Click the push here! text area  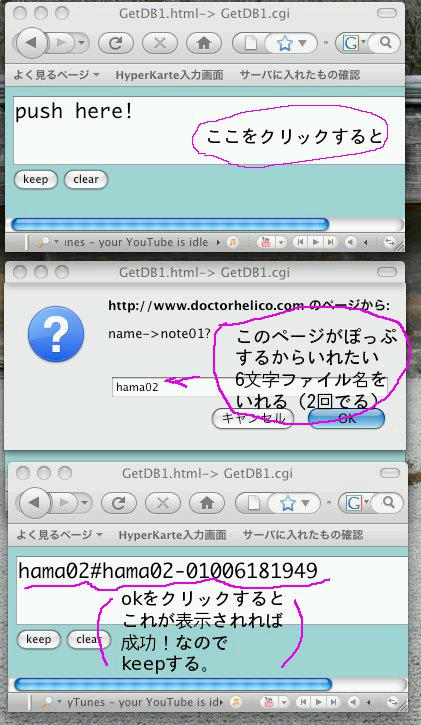click(209, 130)
